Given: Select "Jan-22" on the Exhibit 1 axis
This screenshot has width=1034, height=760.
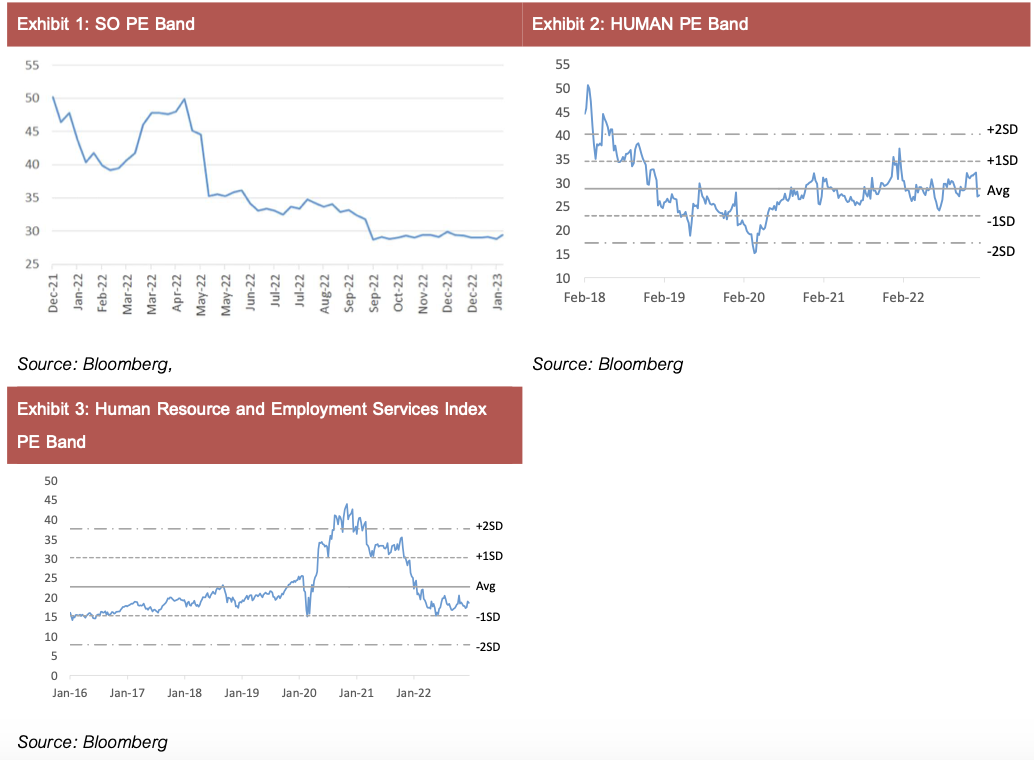Looking at the screenshot, I should click(78, 292).
